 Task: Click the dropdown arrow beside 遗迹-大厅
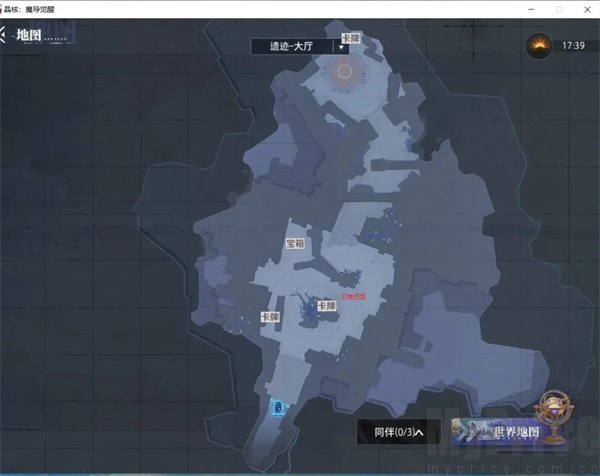[341, 47]
